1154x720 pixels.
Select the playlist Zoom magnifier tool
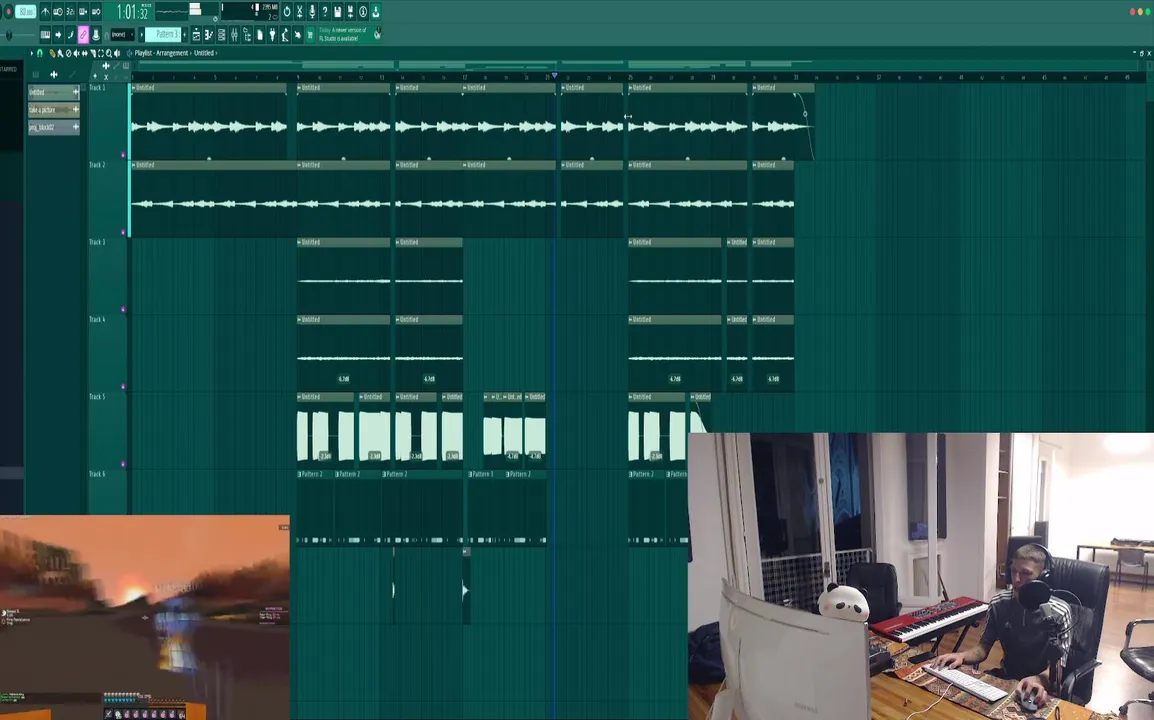(x=109, y=53)
